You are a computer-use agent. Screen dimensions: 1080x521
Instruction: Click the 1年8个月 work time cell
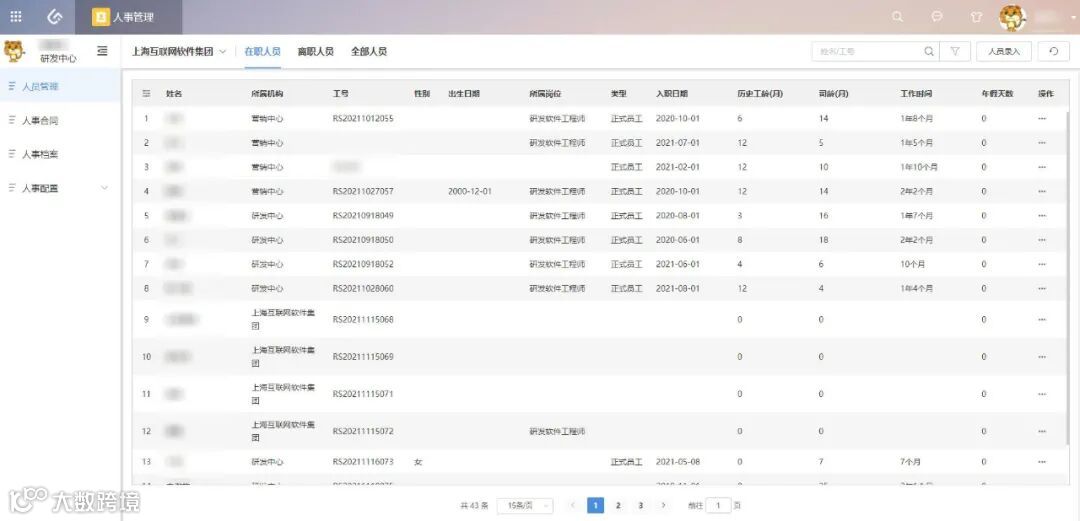pyautogui.click(x=916, y=119)
